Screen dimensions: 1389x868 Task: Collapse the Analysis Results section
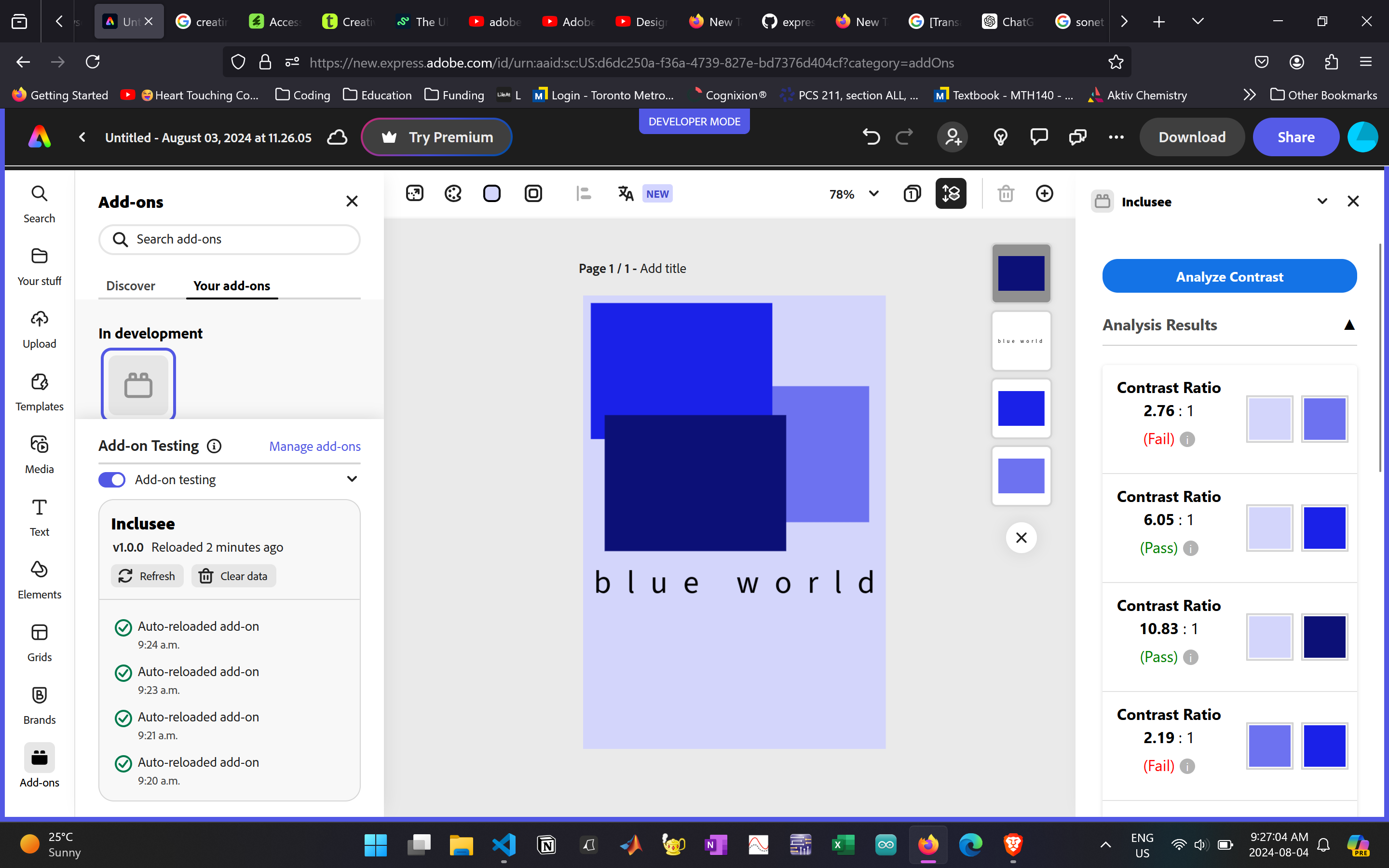click(x=1349, y=325)
